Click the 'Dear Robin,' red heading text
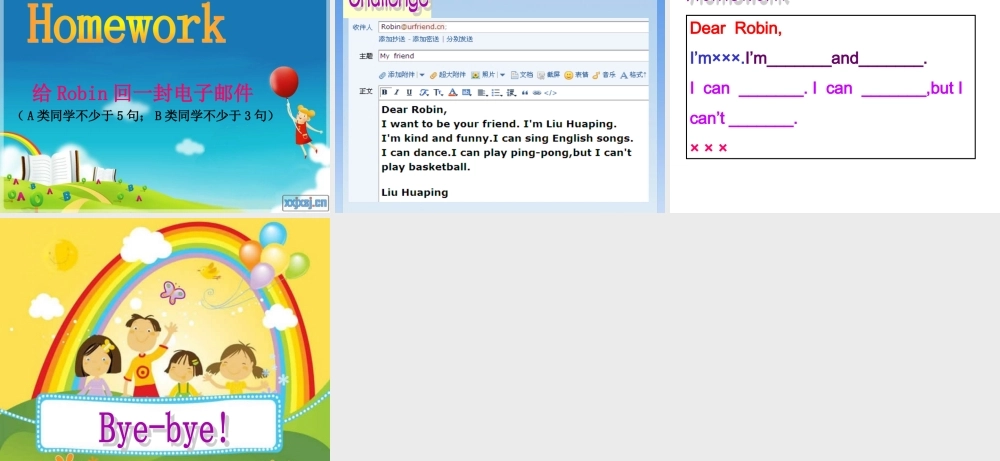 click(735, 28)
